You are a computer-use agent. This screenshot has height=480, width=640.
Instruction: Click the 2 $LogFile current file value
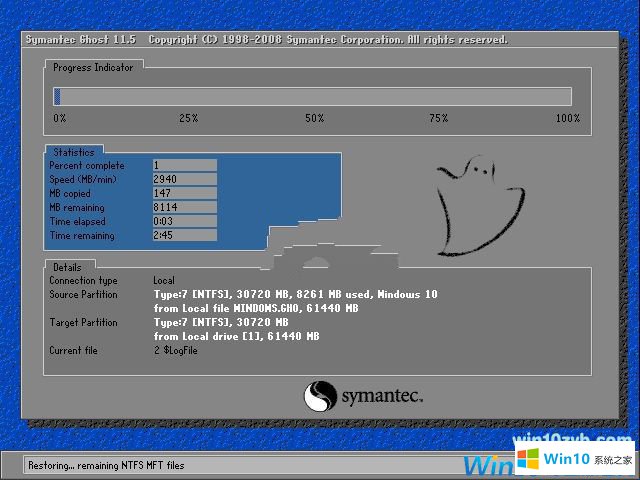point(176,350)
